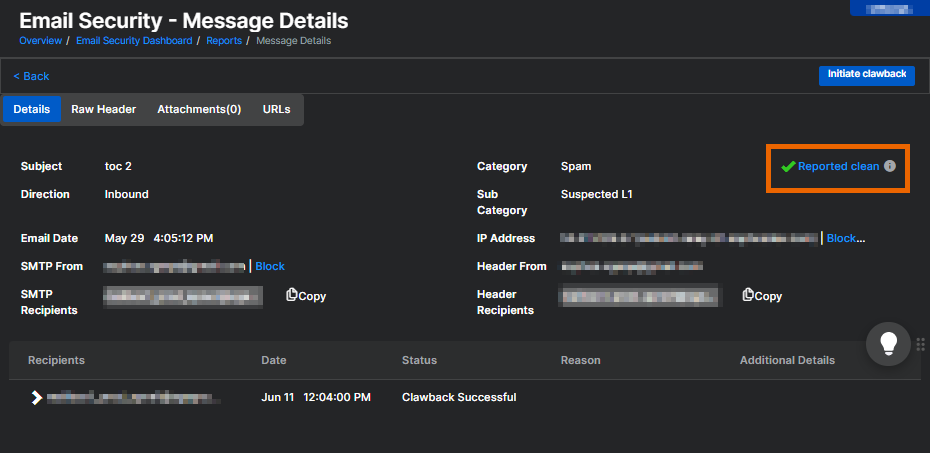Open the Attachments(0) tab
930x453 pixels.
pos(199,109)
